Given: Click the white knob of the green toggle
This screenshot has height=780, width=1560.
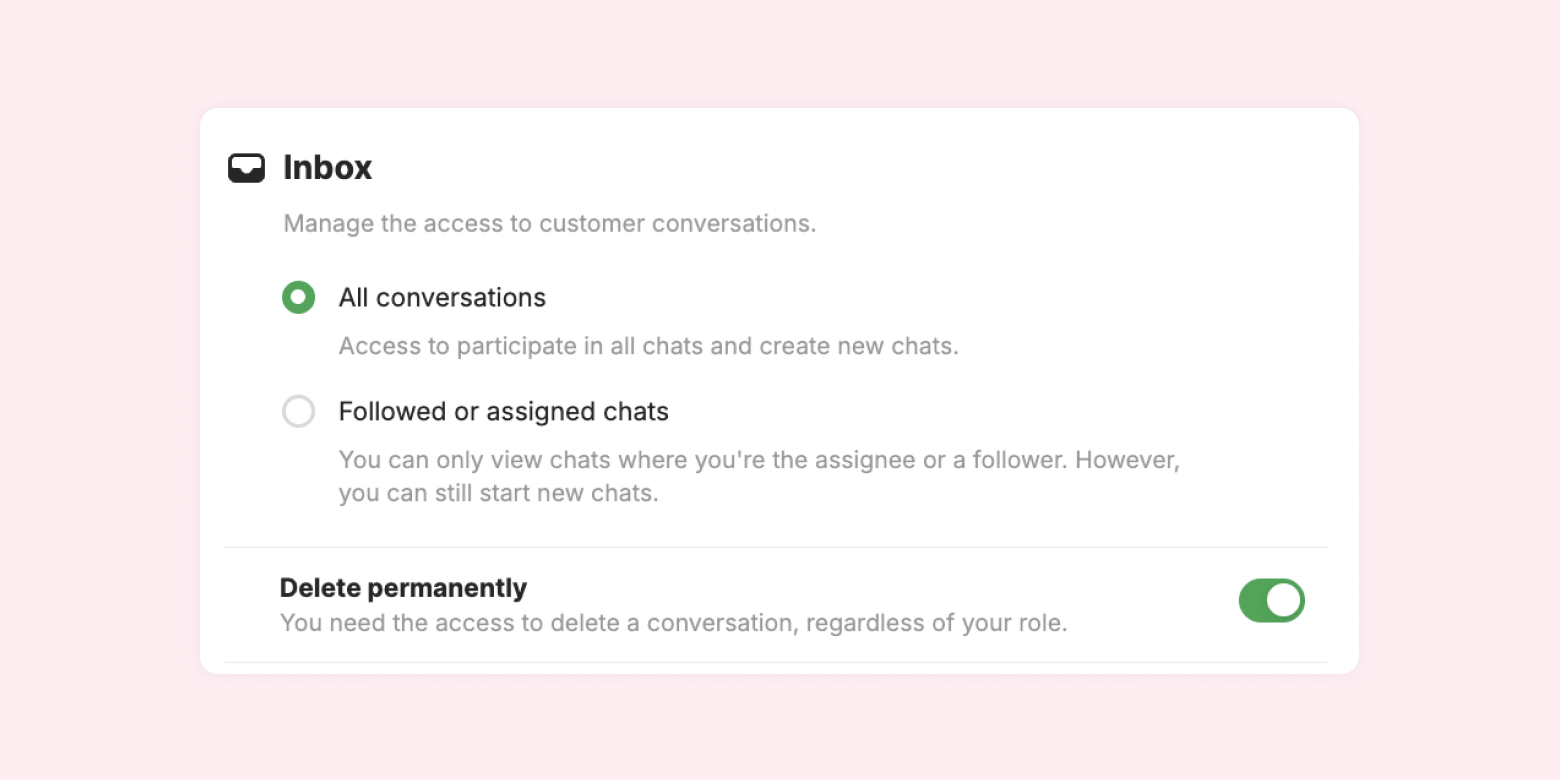Looking at the screenshot, I should pyautogui.click(x=1284, y=601).
